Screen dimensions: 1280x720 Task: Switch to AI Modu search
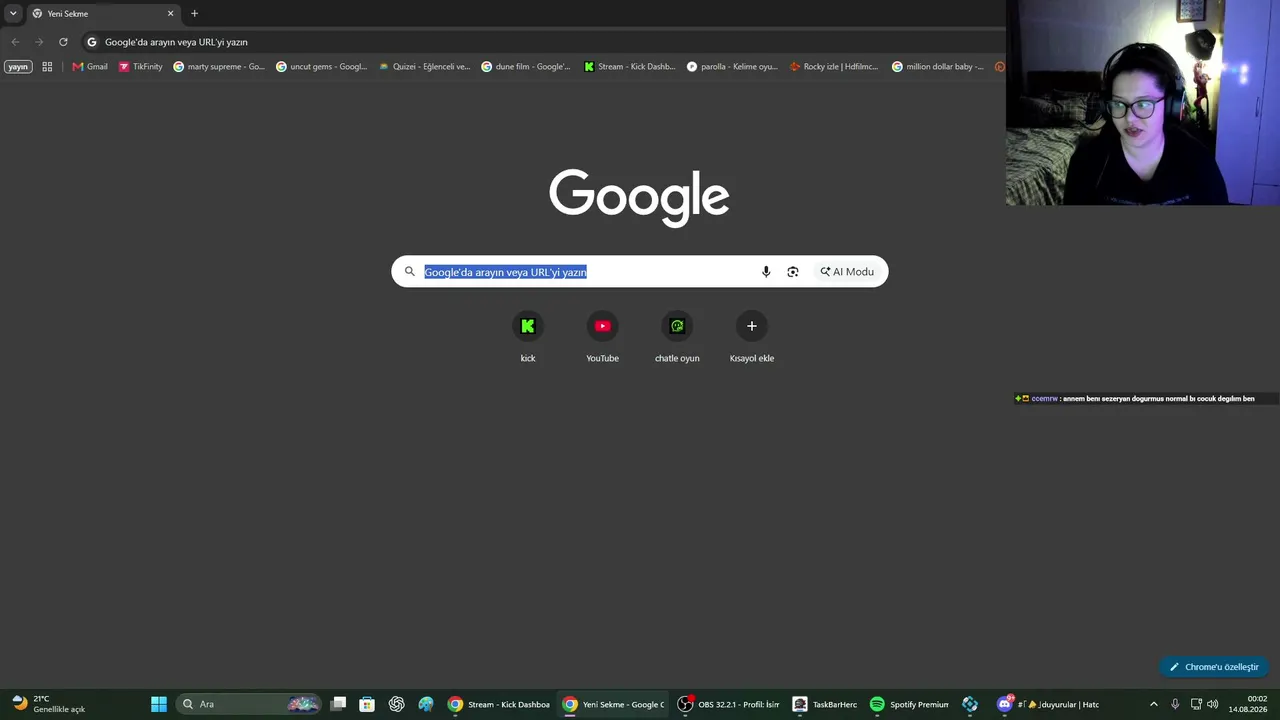pyautogui.click(x=847, y=272)
